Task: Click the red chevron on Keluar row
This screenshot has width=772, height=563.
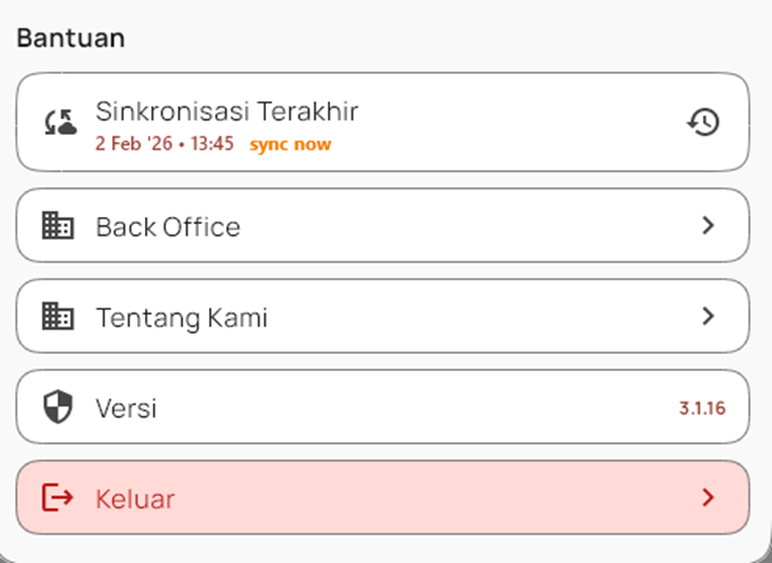Action: 708,497
